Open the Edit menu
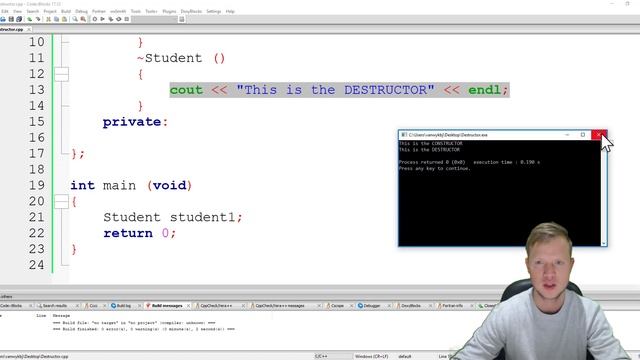 click(x=5, y=11)
